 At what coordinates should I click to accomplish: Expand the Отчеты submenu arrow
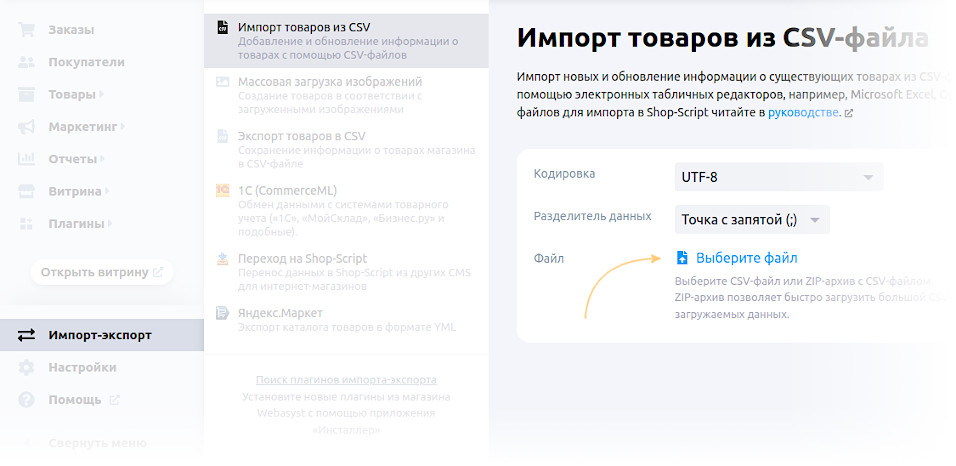click(102, 159)
